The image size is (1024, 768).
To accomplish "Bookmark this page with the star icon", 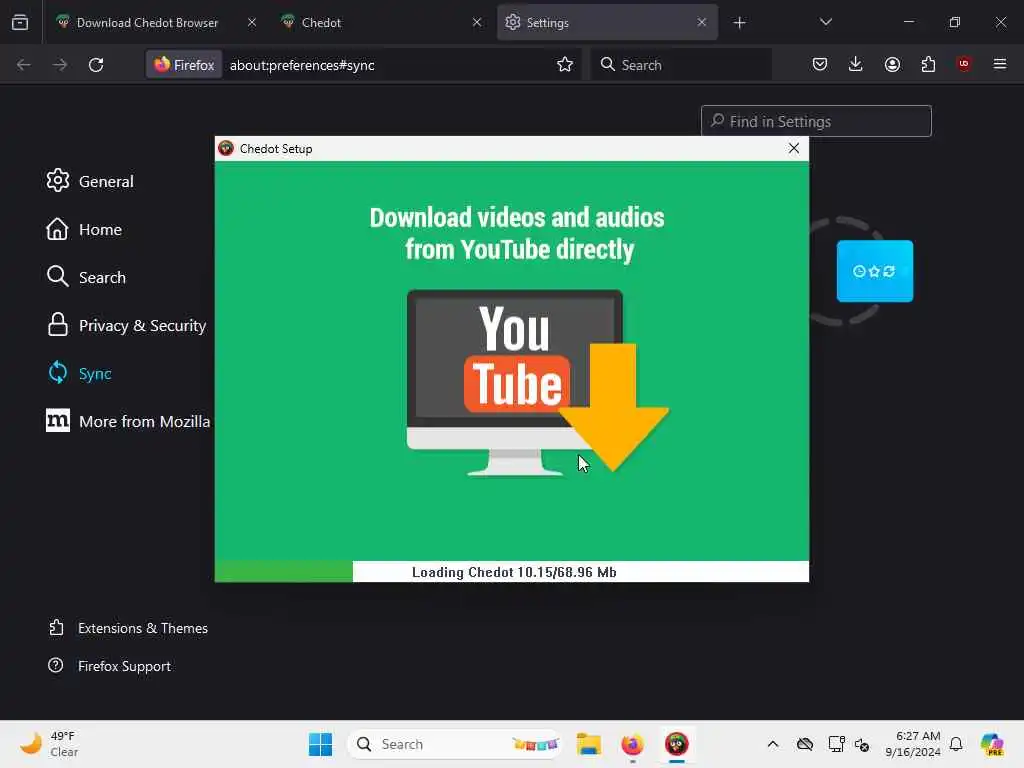I will click(565, 65).
